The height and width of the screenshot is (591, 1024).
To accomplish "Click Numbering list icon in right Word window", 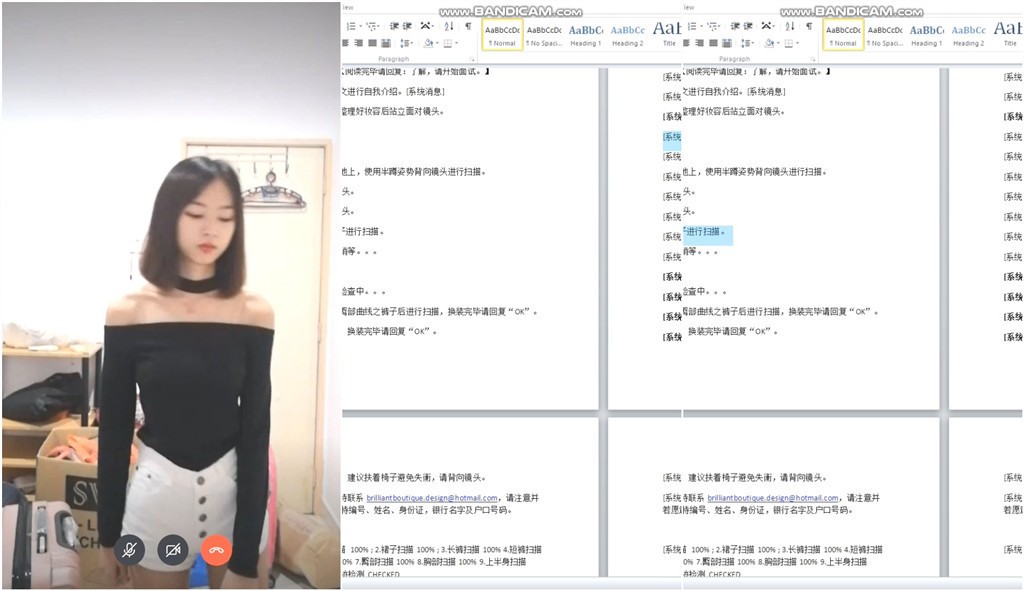I will [692, 26].
